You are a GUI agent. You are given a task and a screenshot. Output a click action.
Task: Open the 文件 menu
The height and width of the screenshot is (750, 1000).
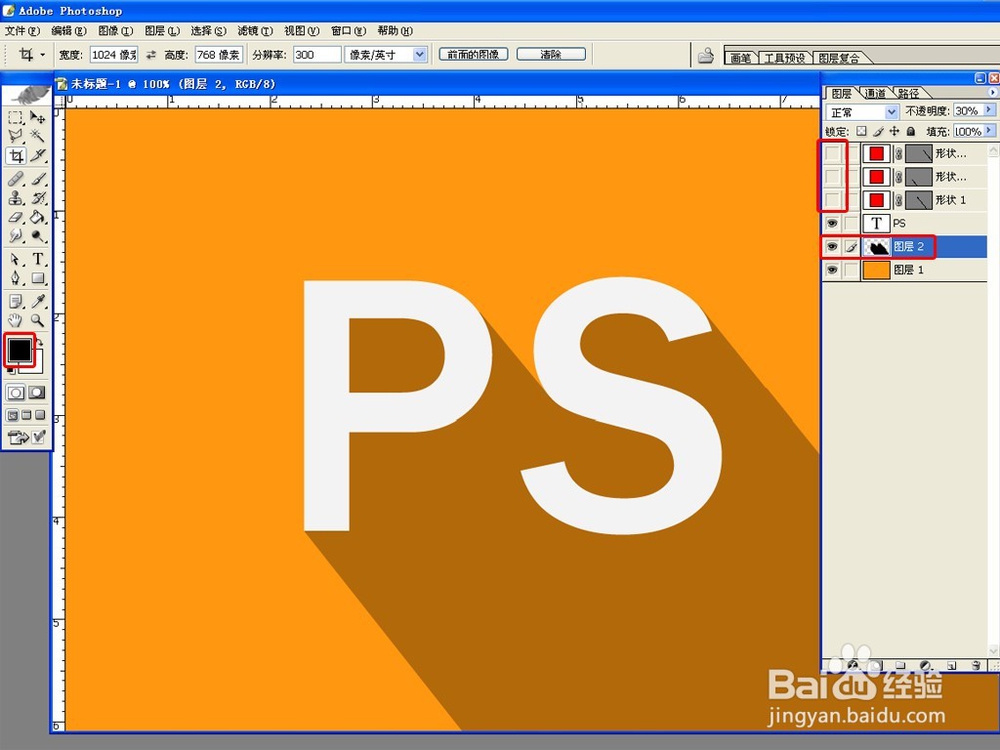pos(22,31)
